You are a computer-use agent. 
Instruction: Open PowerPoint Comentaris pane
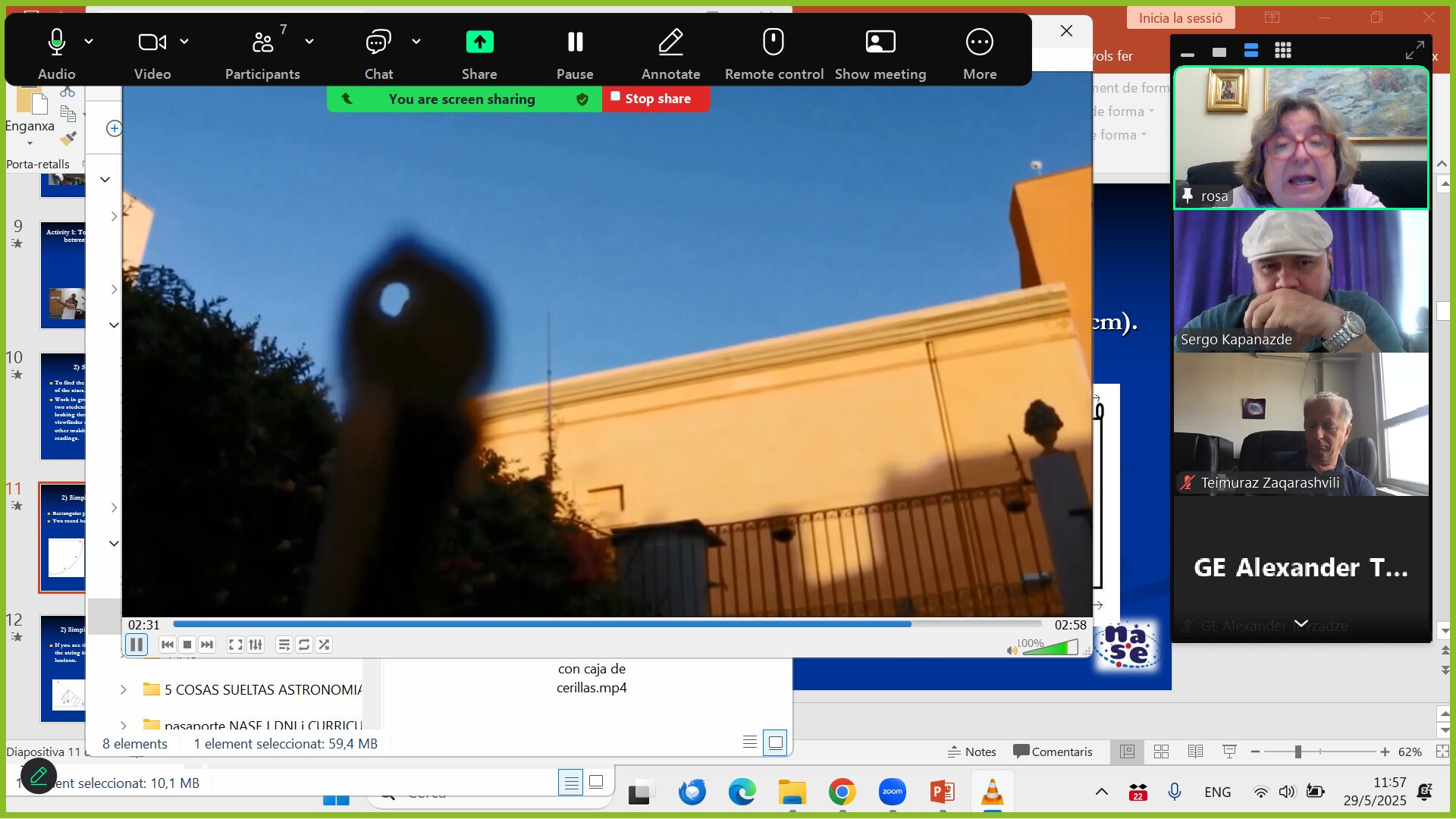(1053, 752)
